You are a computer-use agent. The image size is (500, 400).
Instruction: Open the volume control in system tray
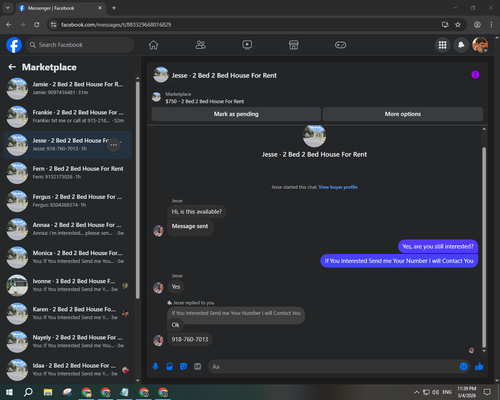(x=435, y=392)
